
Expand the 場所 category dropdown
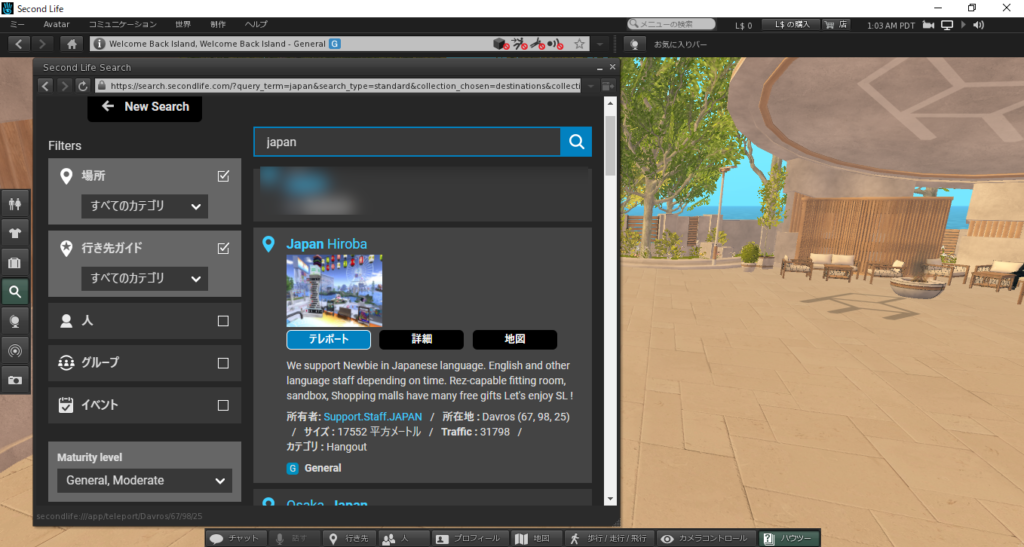click(144, 206)
